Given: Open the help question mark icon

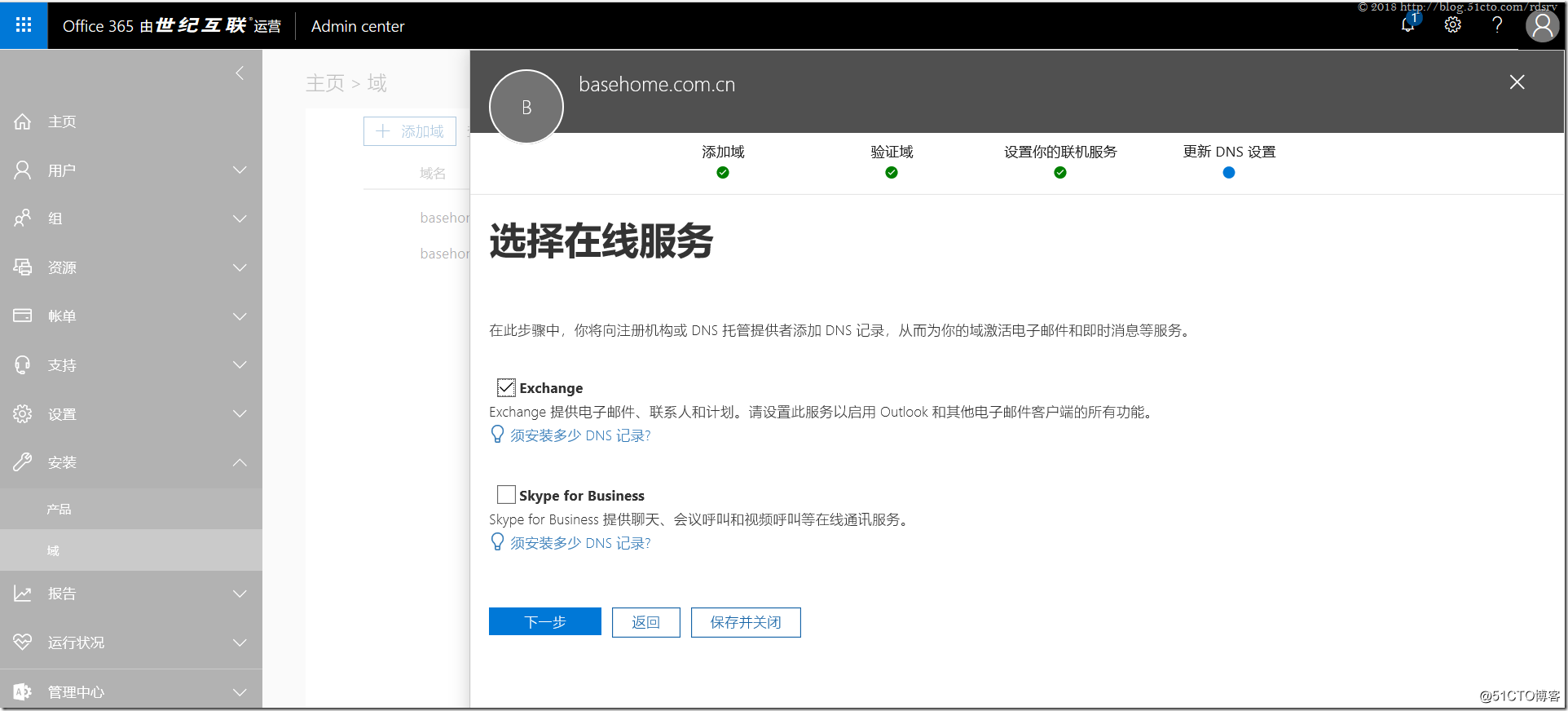Looking at the screenshot, I should coord(1497,25).
